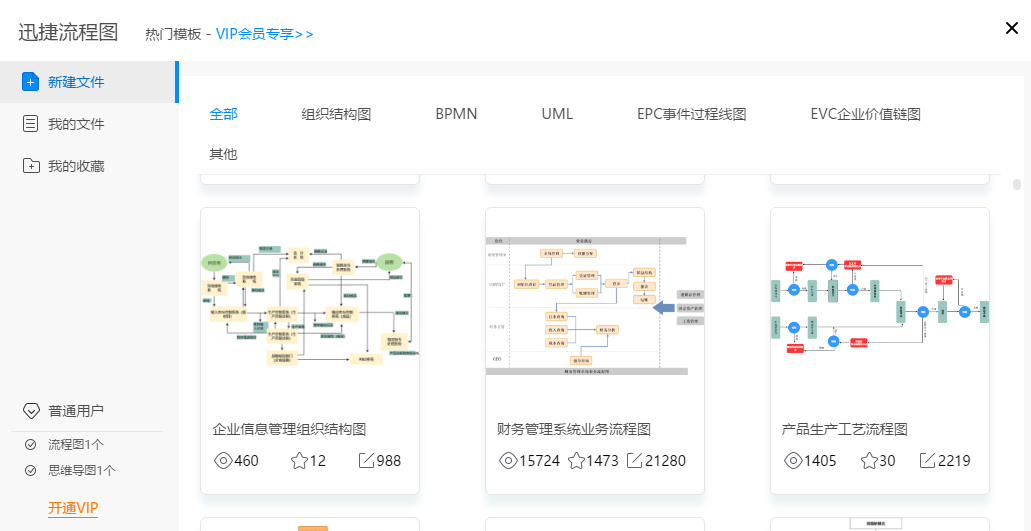Viewport: 1031px width, 531px height.
Task: Click the eye views icon showing 15724
Action: (508, 461)
